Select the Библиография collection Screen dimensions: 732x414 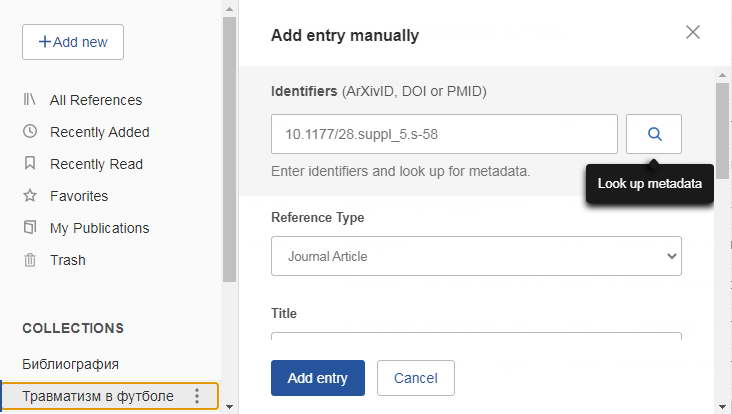click(x=70, y=364)
